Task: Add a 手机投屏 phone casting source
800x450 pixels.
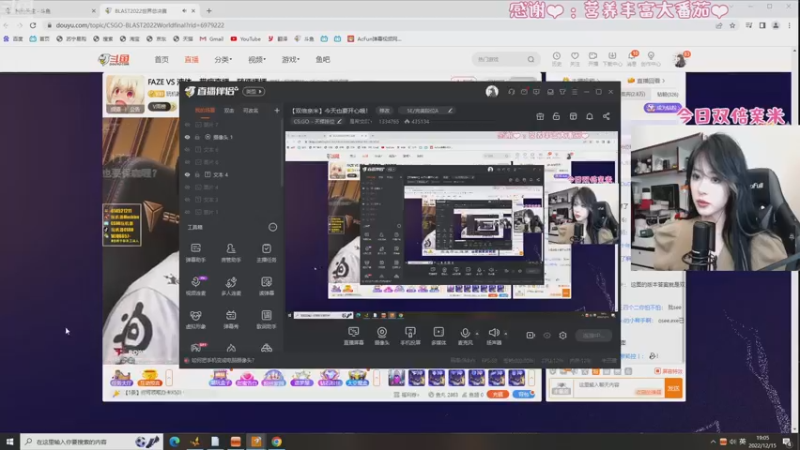Action: pos(410,336)
